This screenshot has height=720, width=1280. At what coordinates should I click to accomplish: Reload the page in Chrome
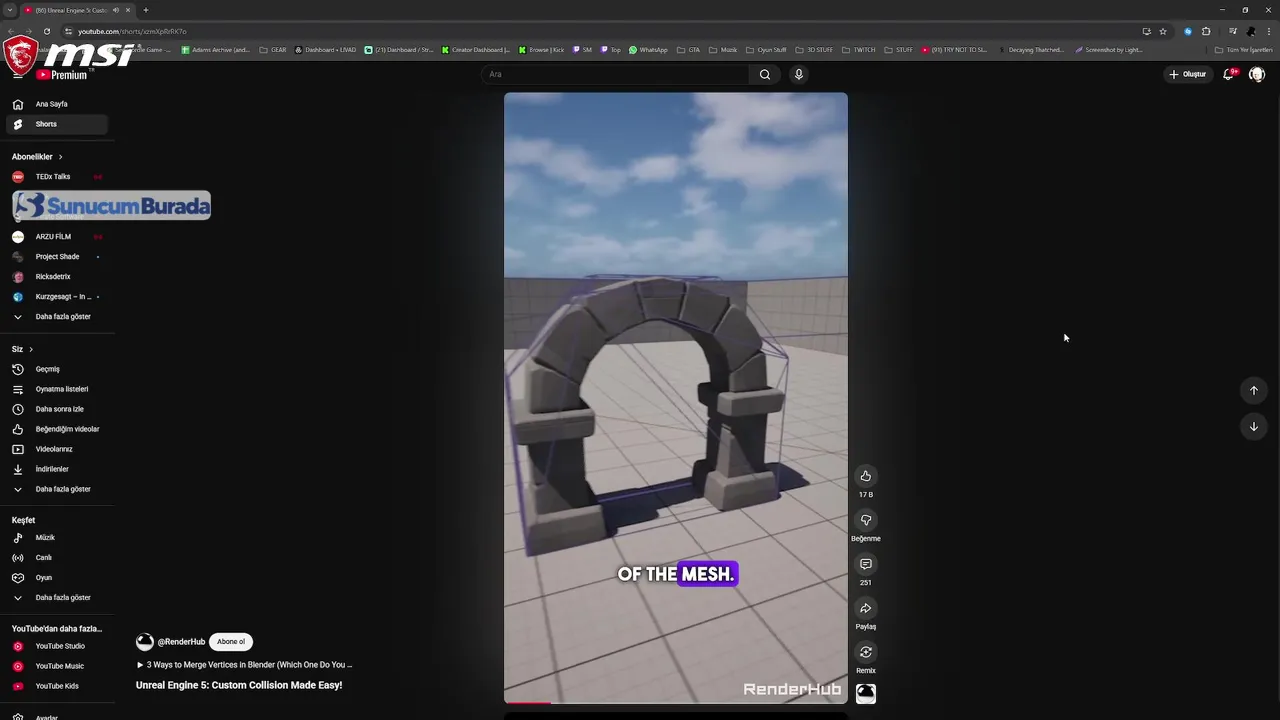click(x=46, y=31)
